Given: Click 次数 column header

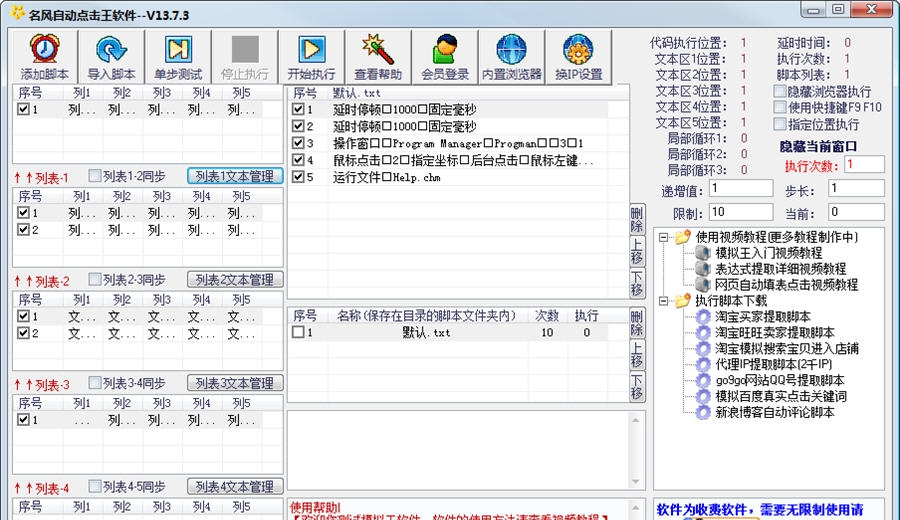Looking at the screenshot, I should [x=546, y=316].
